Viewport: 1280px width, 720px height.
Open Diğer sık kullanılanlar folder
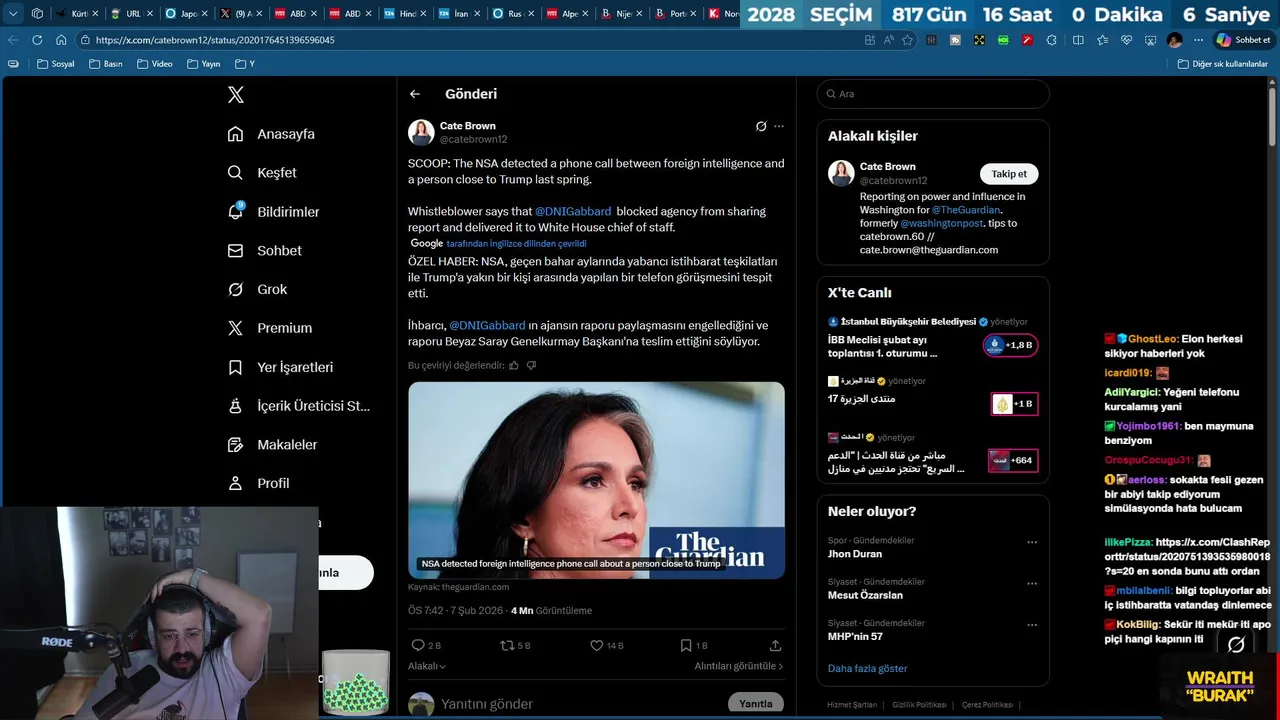pos(1223,64)
